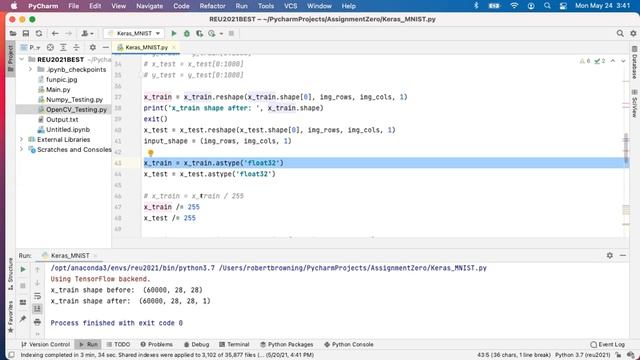Open the Python 3.7 (reu2021) interpreter selector
Viewport: 640px width, 360px height.
[583, 355]
